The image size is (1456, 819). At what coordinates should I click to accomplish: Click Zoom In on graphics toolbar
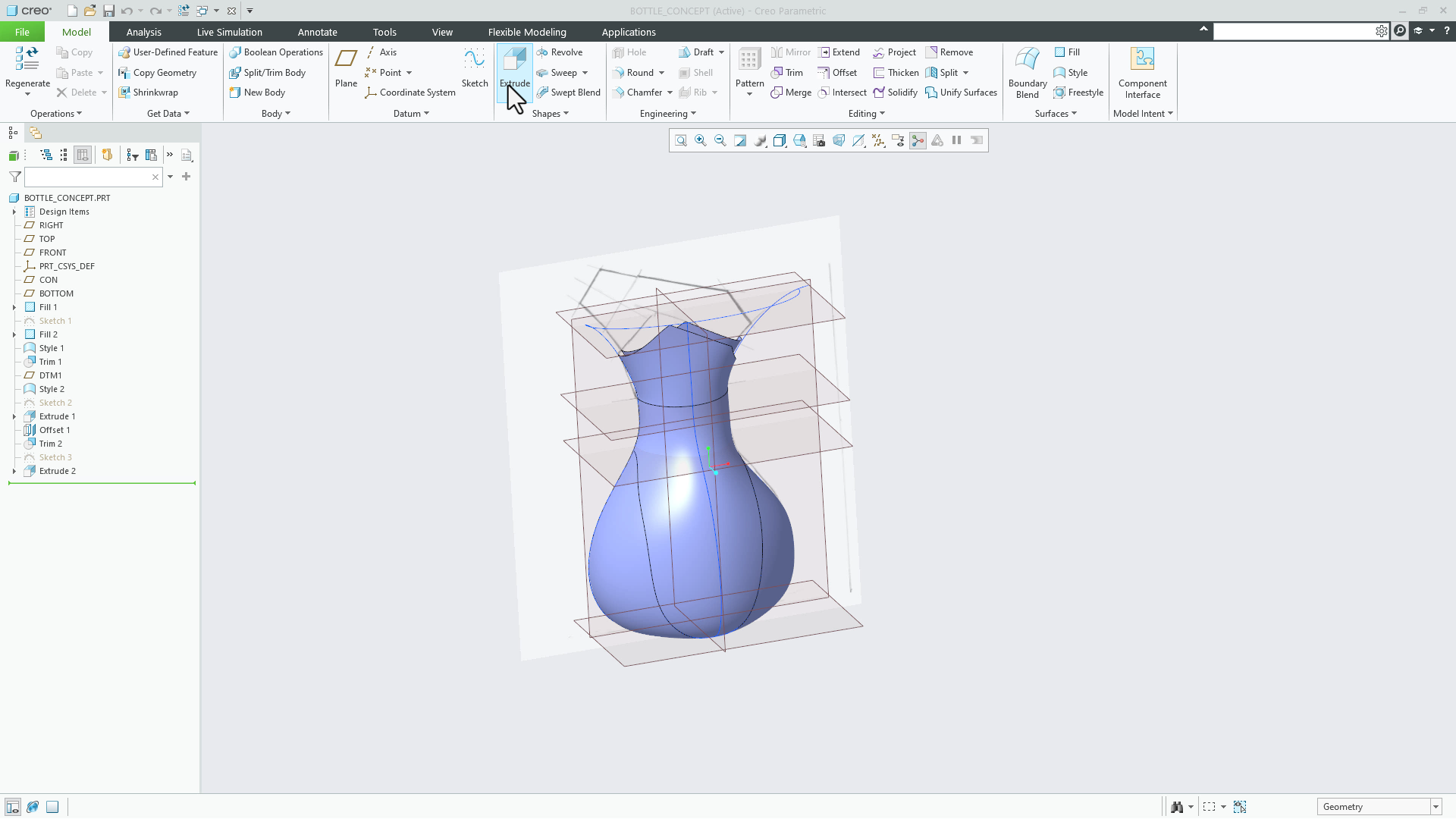click(701, 140)
